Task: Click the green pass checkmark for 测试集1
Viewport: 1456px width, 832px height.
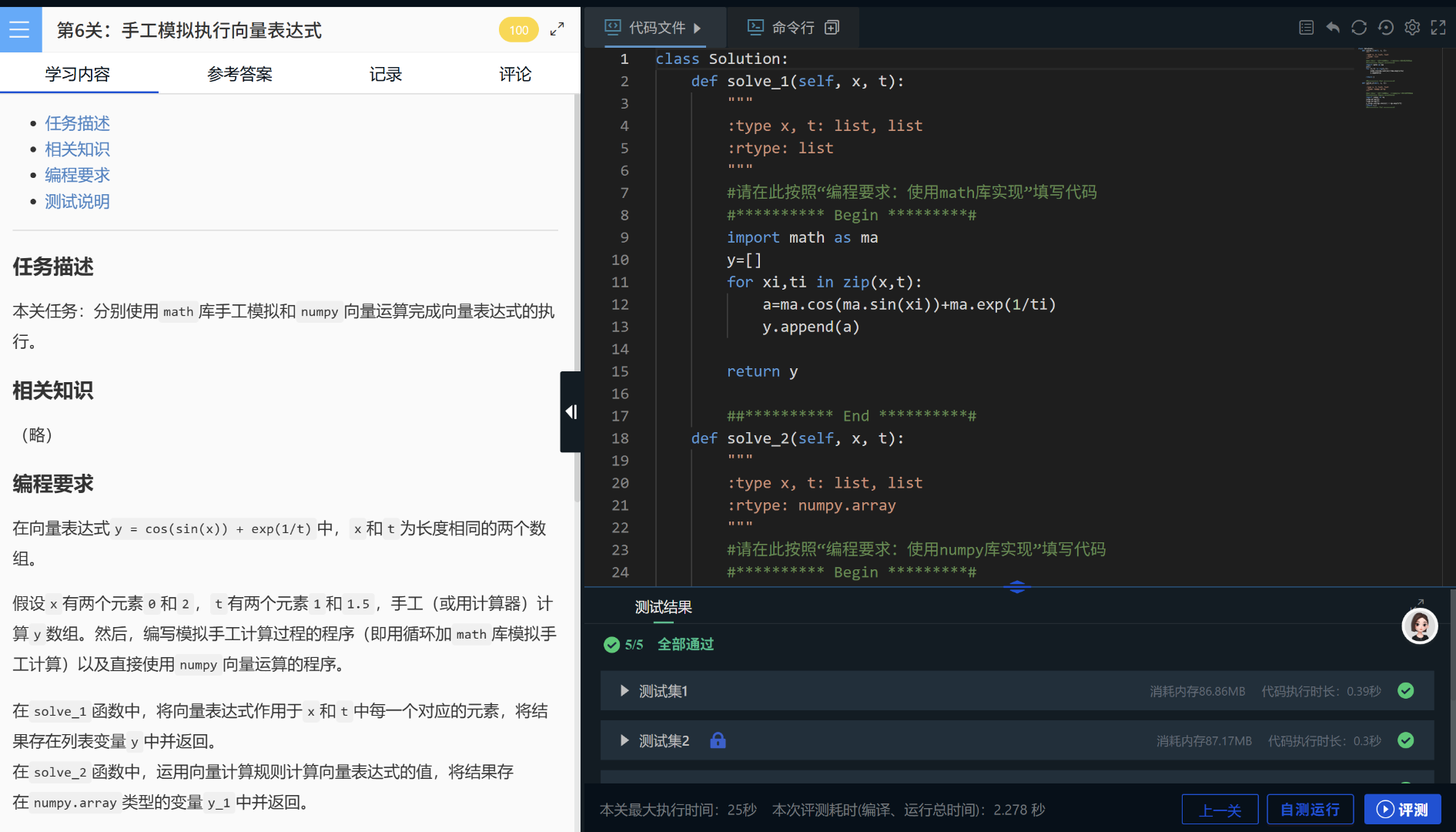Action: click(1405, 691)
